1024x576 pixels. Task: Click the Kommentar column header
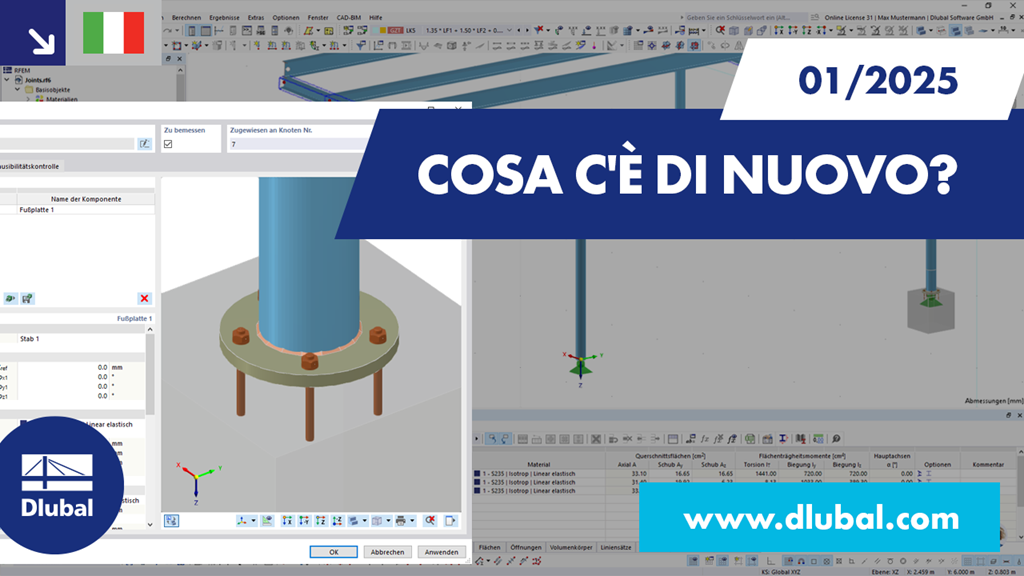[x=987, y=464]
